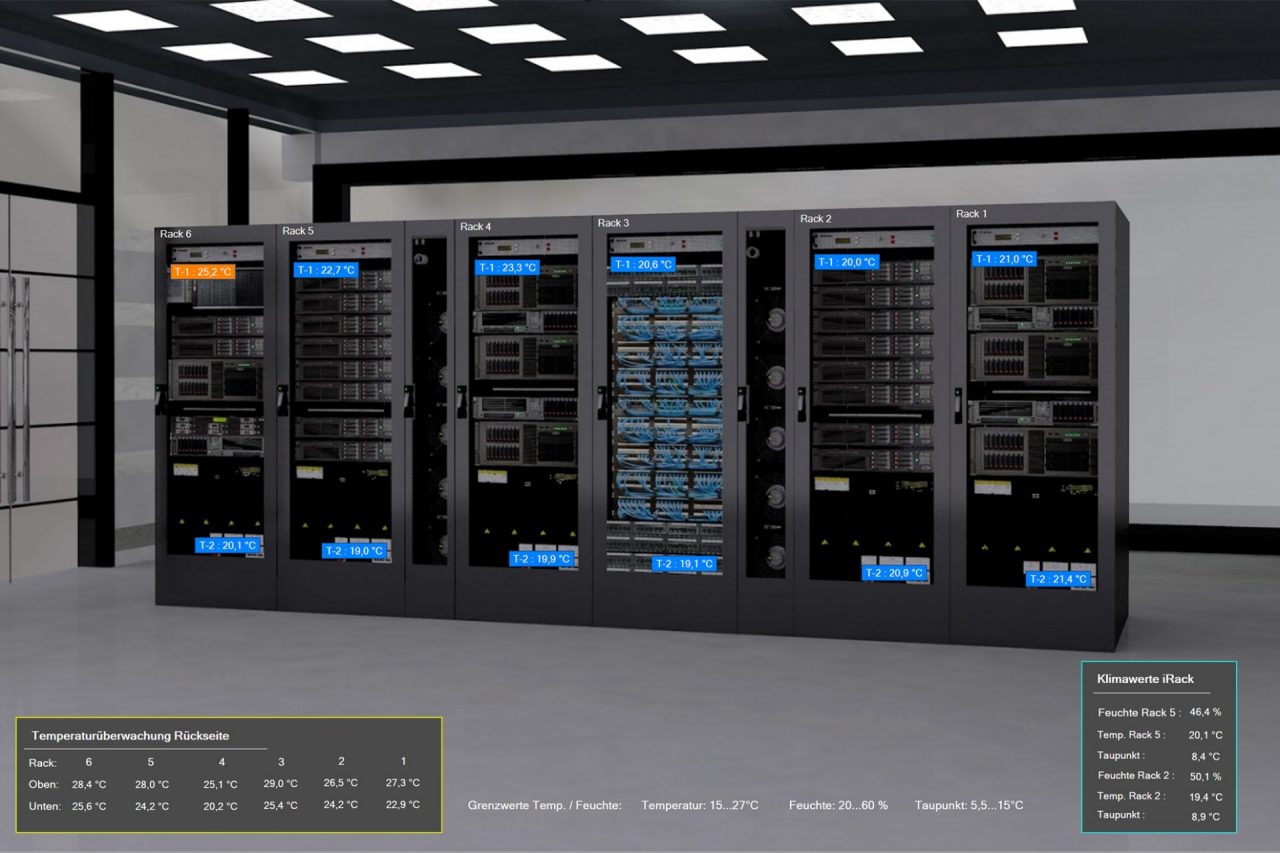
Task: Click the 29,0 °C reading for Rack 3 Oben
Action: pyautogui.click(x=280, y=783)
